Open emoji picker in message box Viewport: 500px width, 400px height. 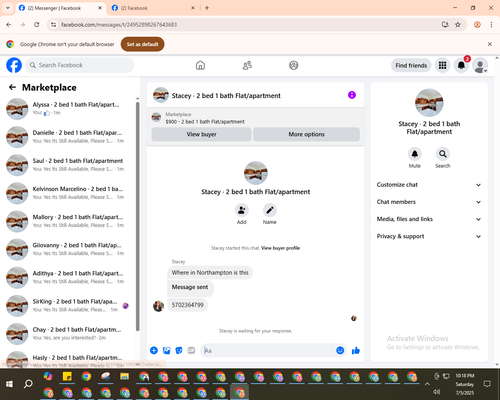pyautogui.click(x=340, y=350)
